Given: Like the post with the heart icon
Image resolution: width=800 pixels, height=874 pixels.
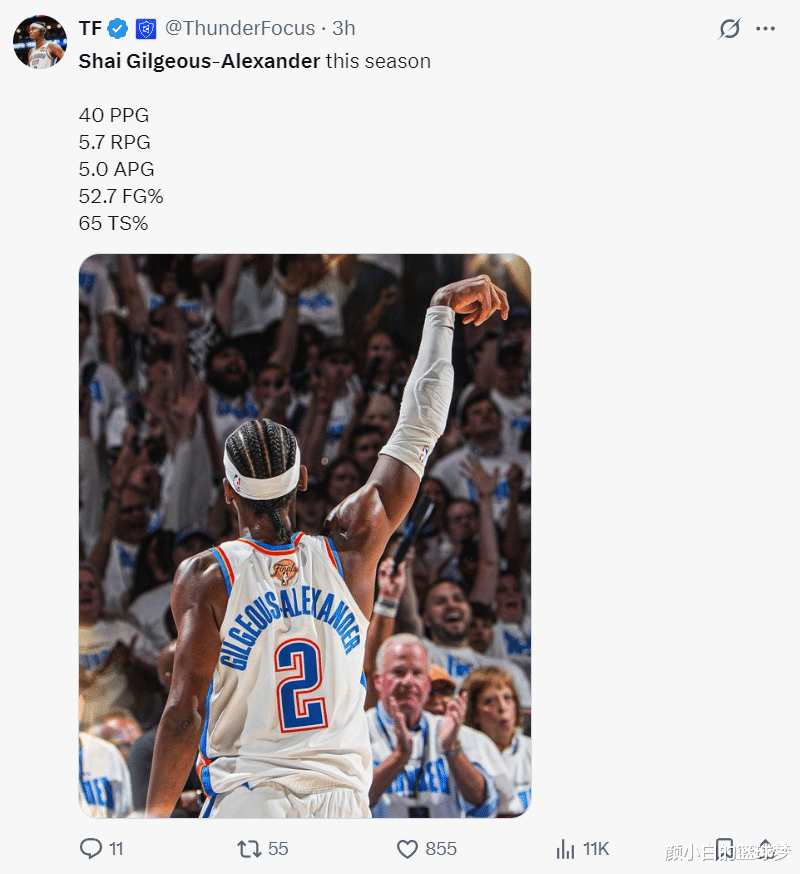Looking at the screenshot, I should (x=407, y=849).
